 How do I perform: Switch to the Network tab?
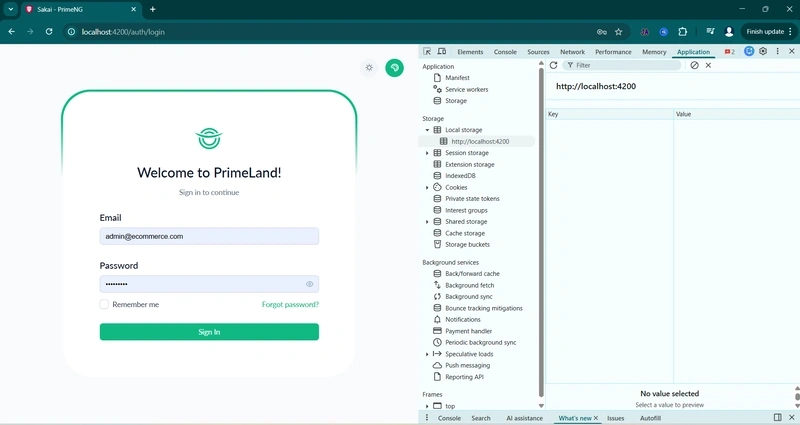coord(572,52)
